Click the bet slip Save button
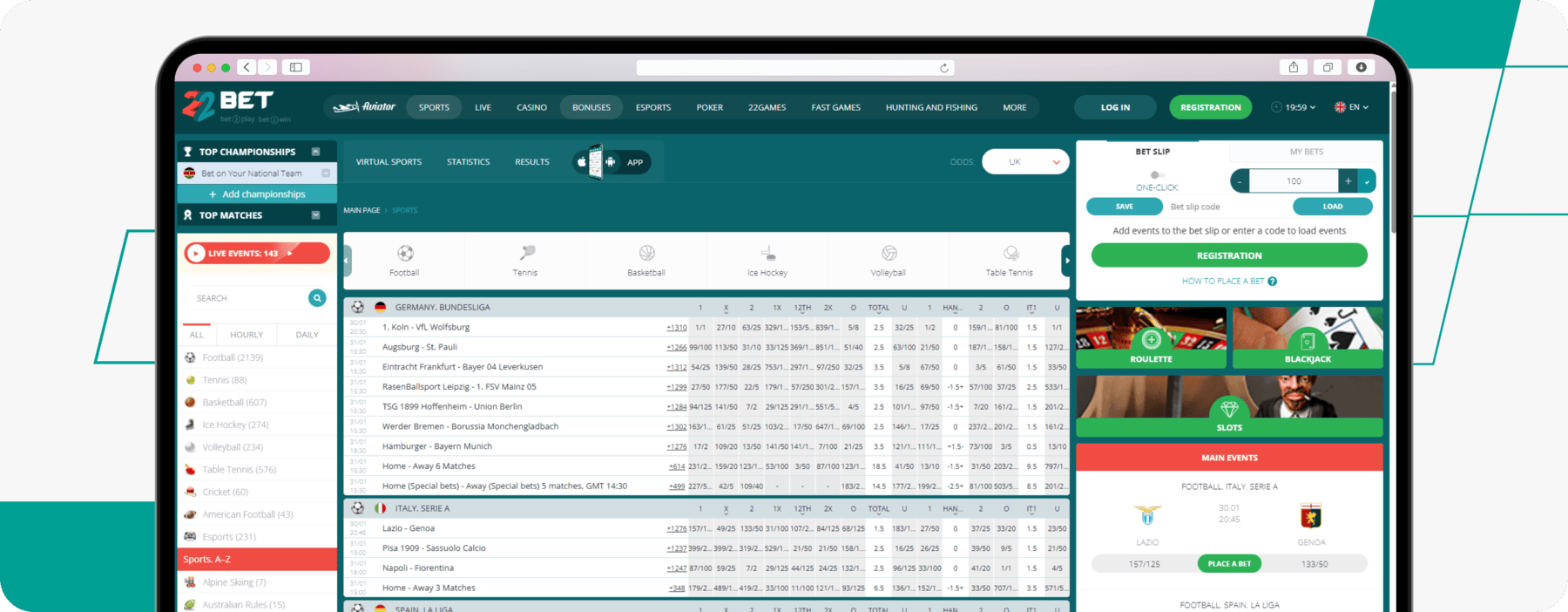Image resolution: width=1568 pixels, height=612 pixels. pos(1125,207)
